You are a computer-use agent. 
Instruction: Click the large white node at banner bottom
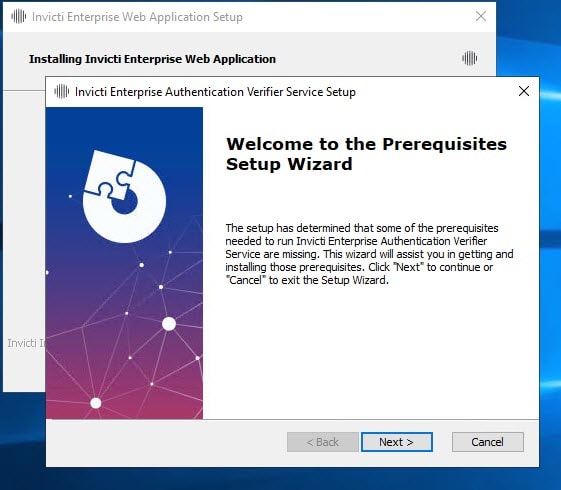96,403
